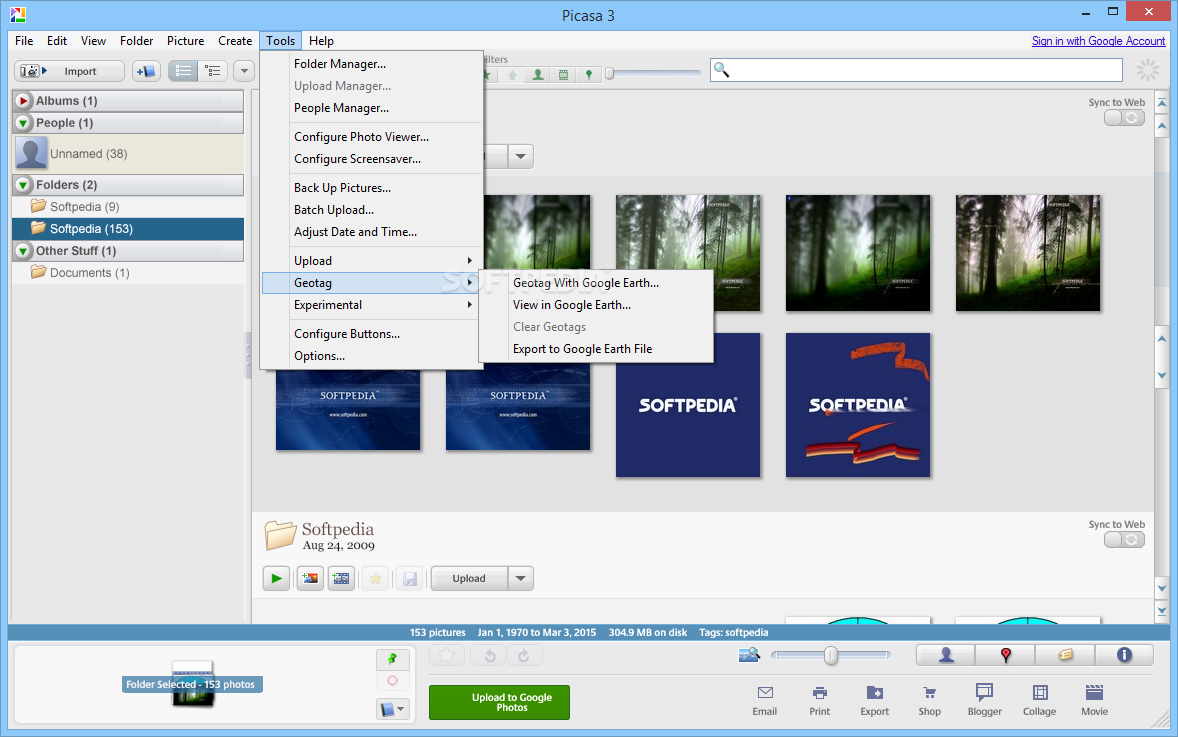Select Unnamed (38) person
The width and height of the screenshot is (1178, 737).
128,153
